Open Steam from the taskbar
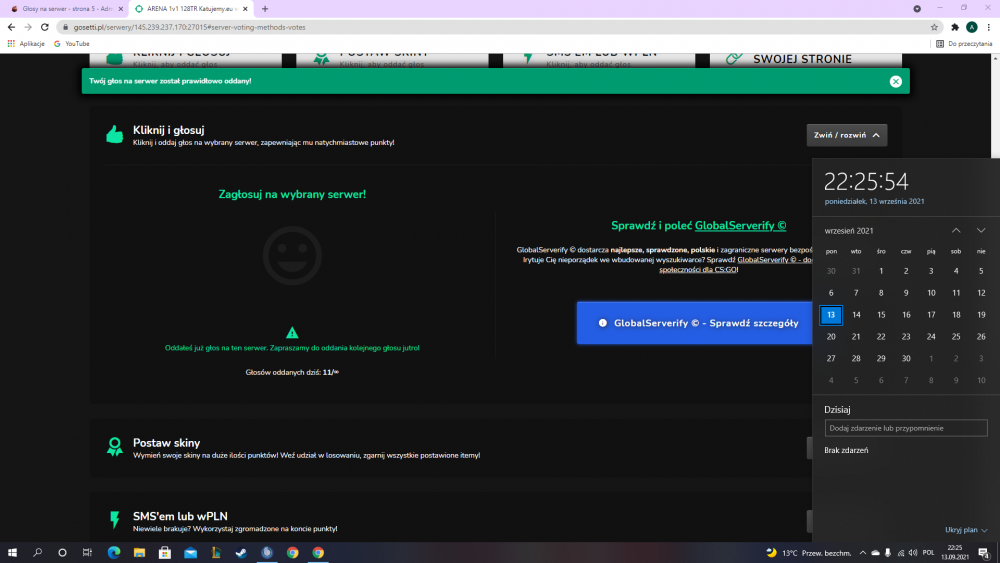The height and width of the screenshot is (563, 1000). pos(241,553)
